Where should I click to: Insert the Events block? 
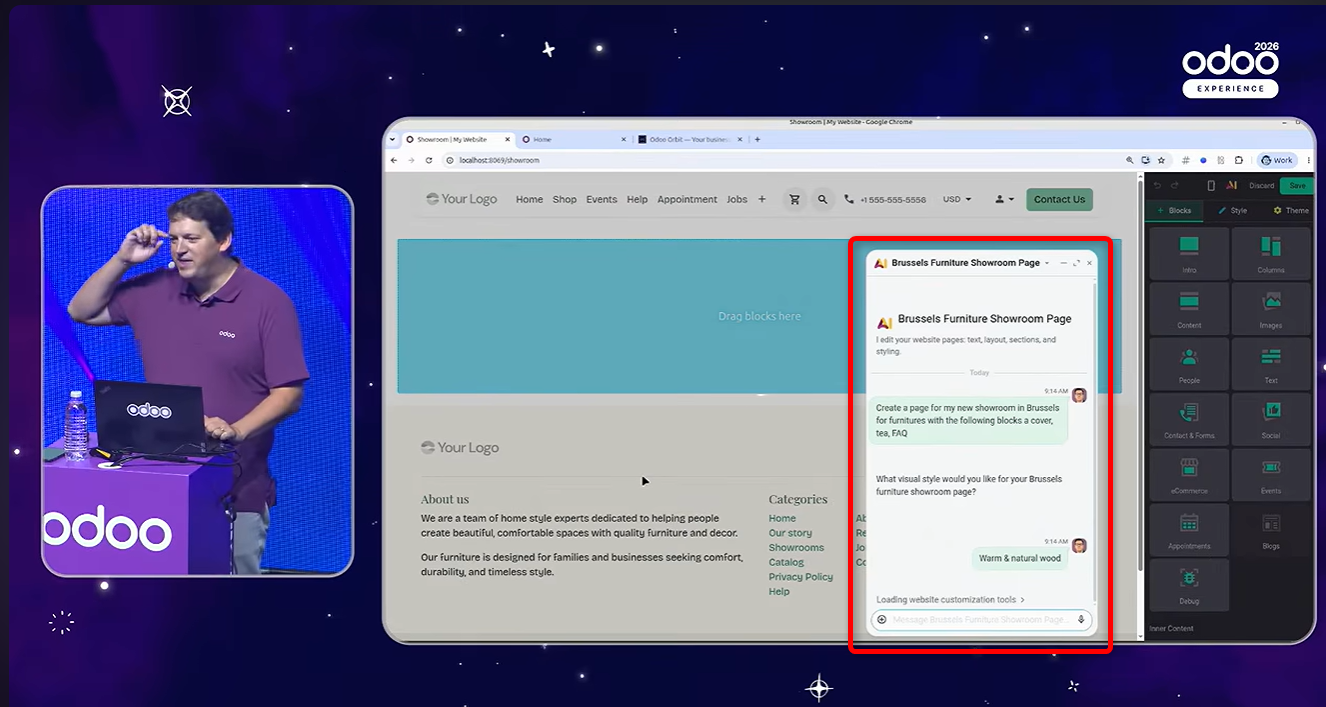(x=1271, y=473)
